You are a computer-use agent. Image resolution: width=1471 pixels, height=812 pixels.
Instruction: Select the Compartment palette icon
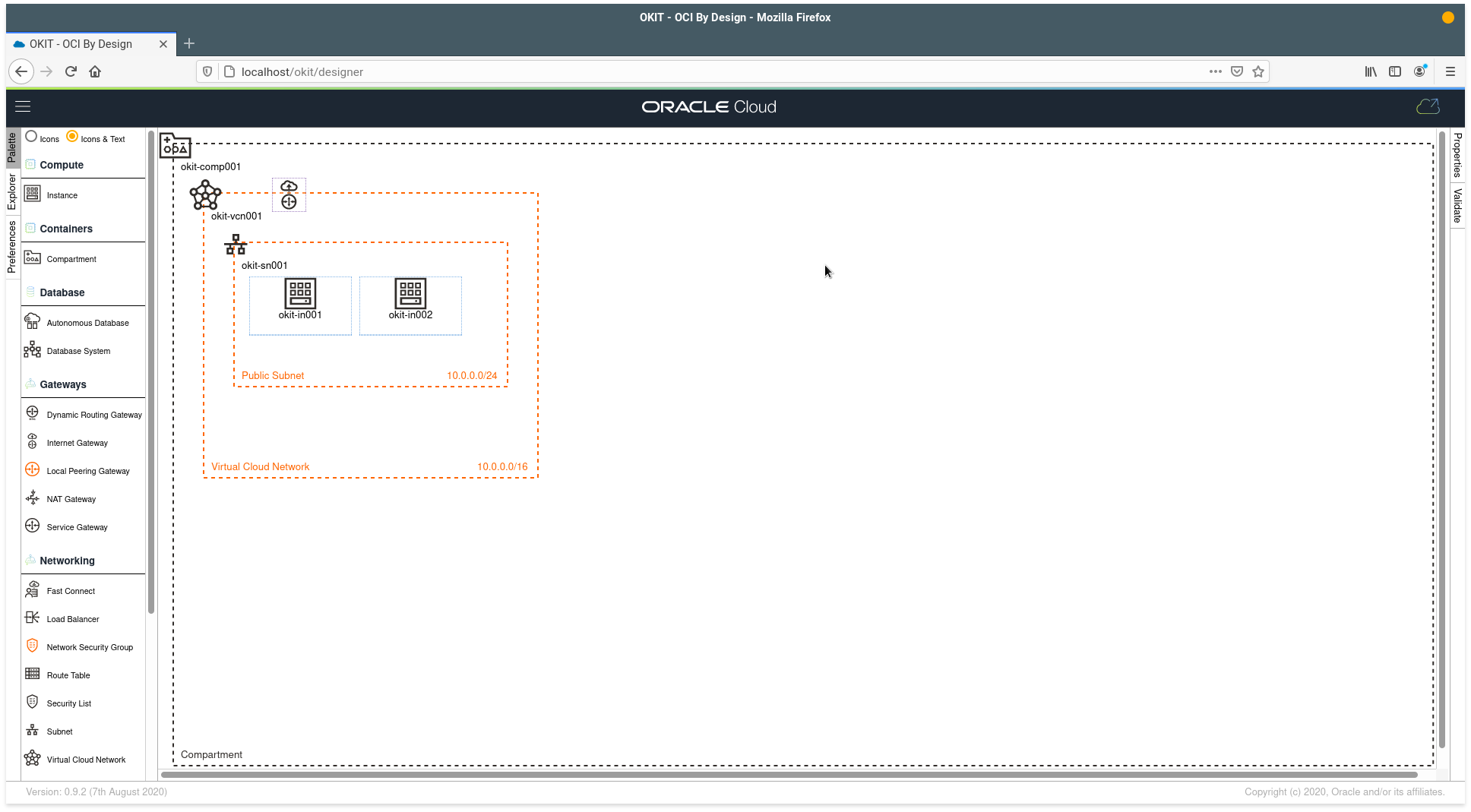32,258
